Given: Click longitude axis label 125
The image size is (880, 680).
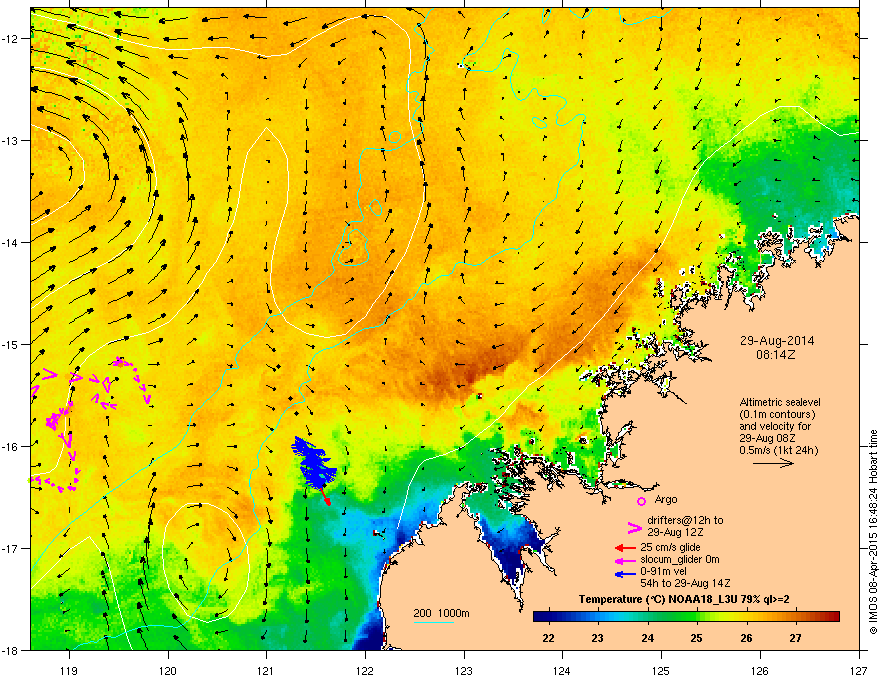Looking at the screenshot, I should coord(661,670).
